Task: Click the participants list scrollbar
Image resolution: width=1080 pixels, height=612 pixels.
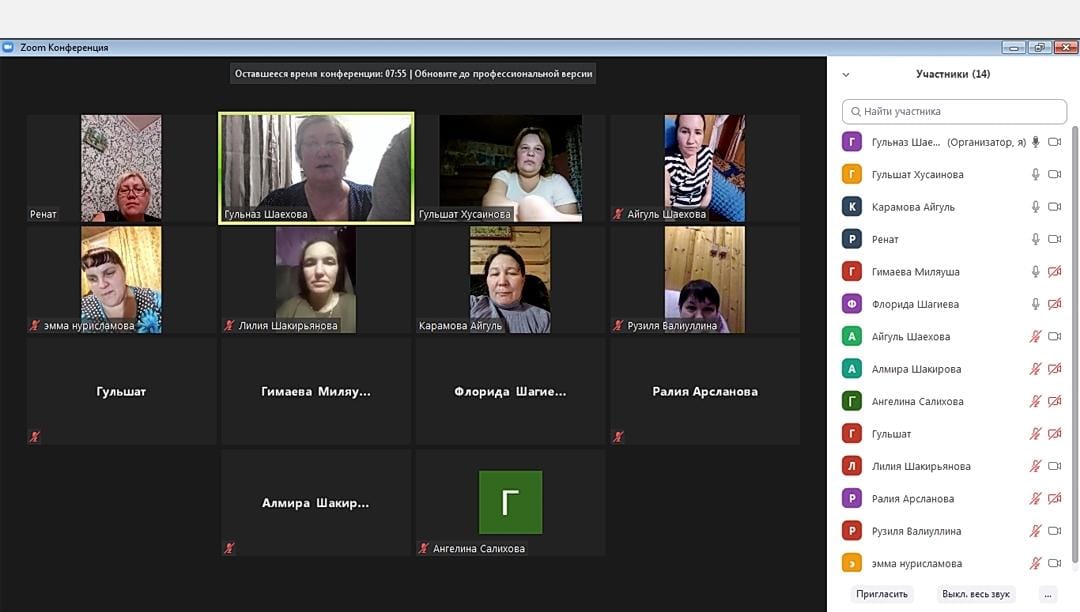Action: pos(1075,340)
